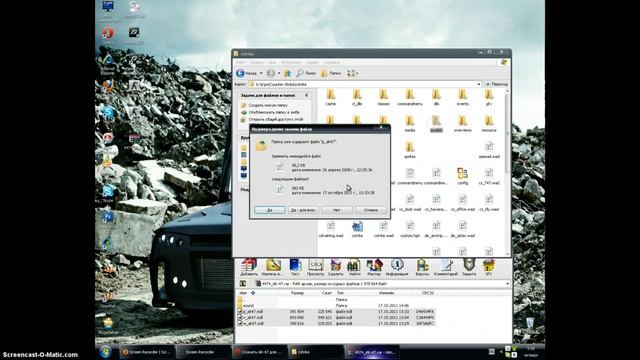Expand the Explorer address bar dropdown
This screenshot has height=360, width=640.
pyautogui.click(x=479, y=84)
